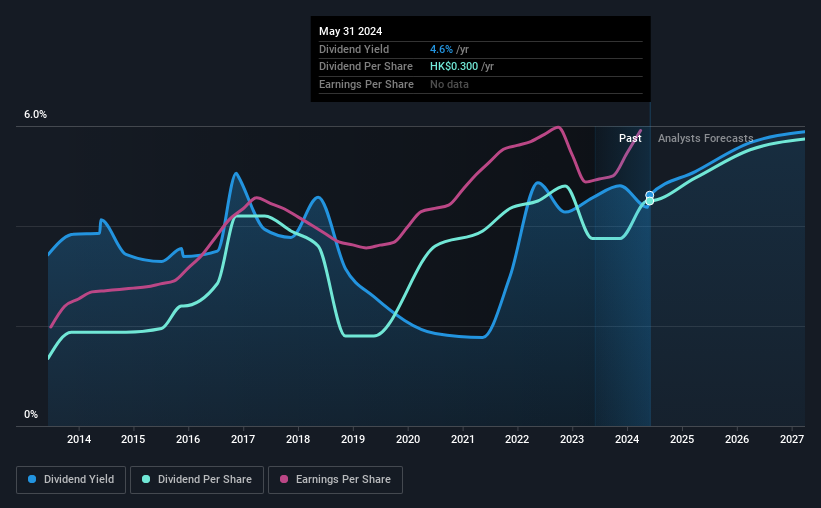This screenshot has height=508, width=821.
Task: Click the Earnings Per Share label in tooltip
Action: coord(366,84)
